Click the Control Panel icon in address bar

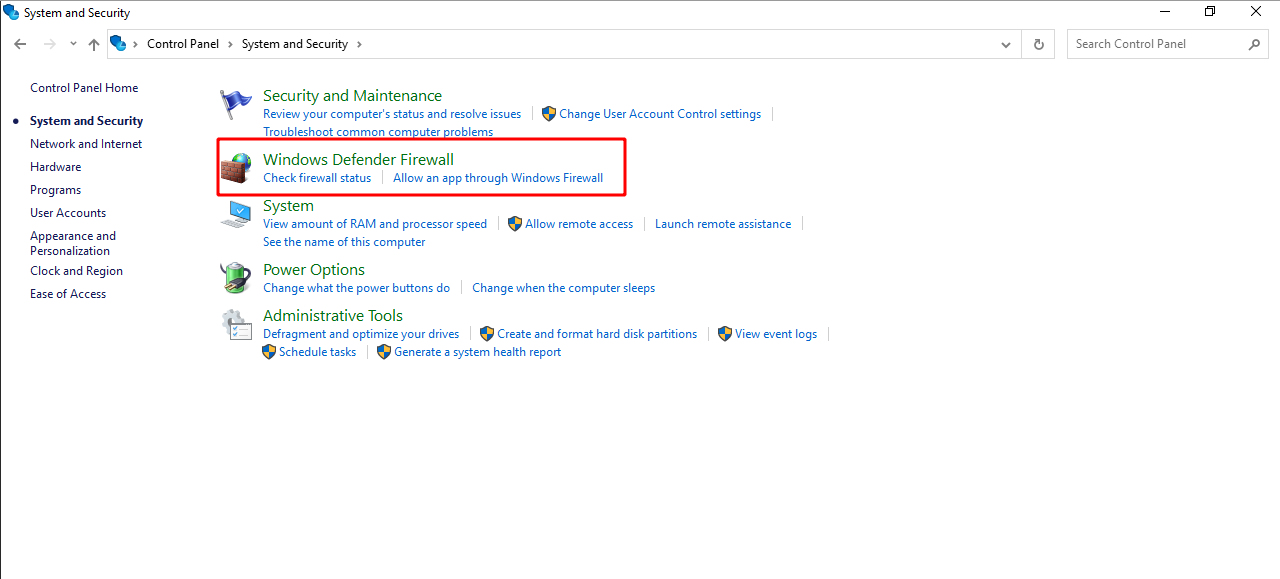point(119,44)
